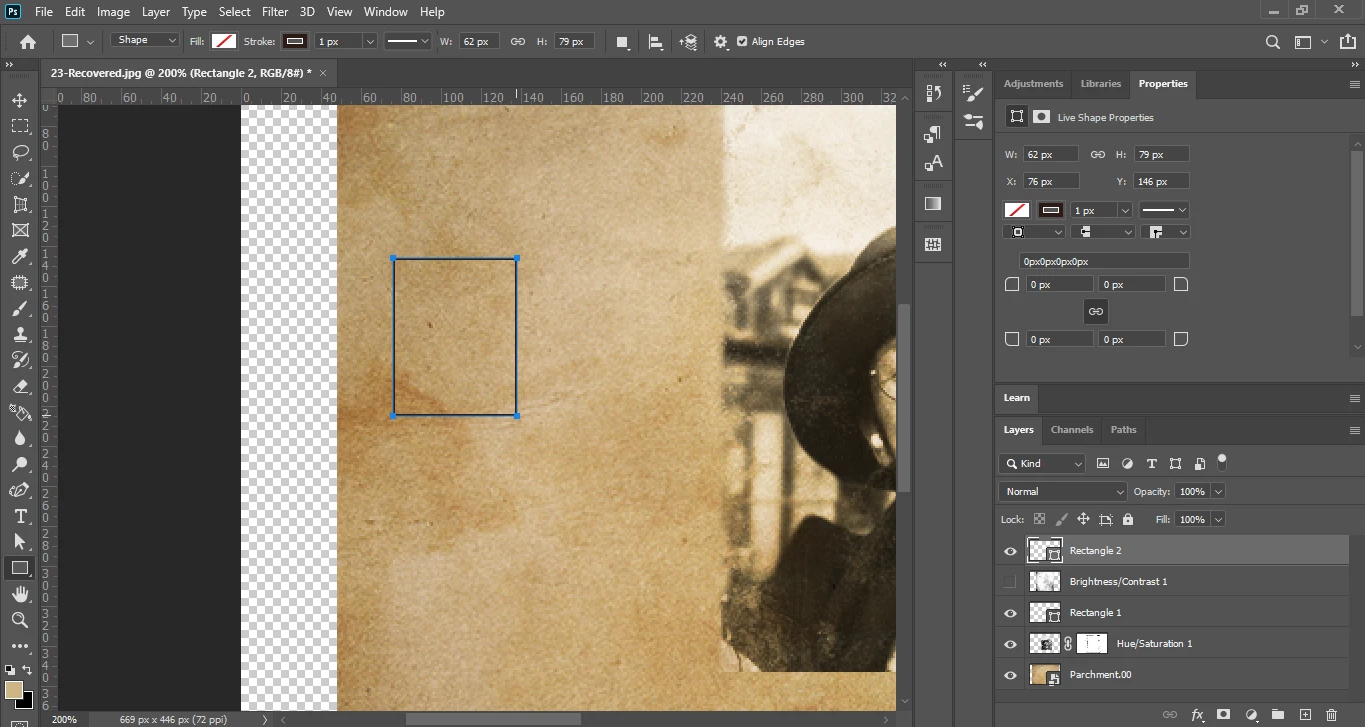Click the foreground color swatch
The height and width of the screenshot is (727, 1365).
pos(14,690)
